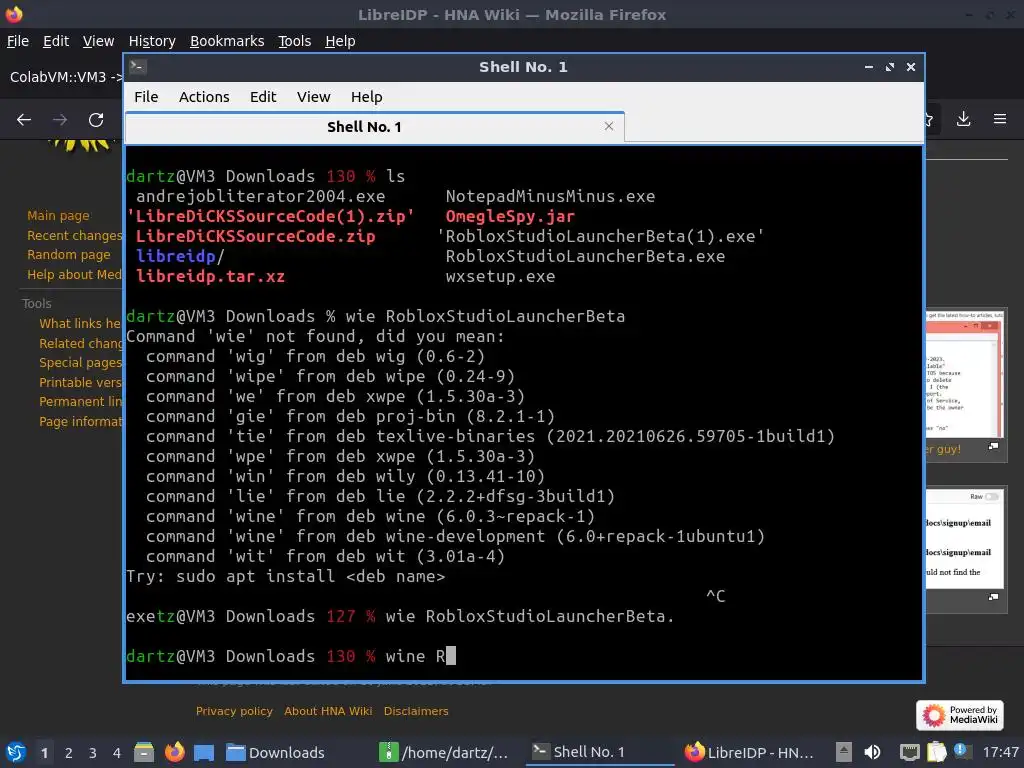Image resolution: width=1024 pixels, height=768 pixels.
Task: Go back in Firefox
Action: click(24, 120)
